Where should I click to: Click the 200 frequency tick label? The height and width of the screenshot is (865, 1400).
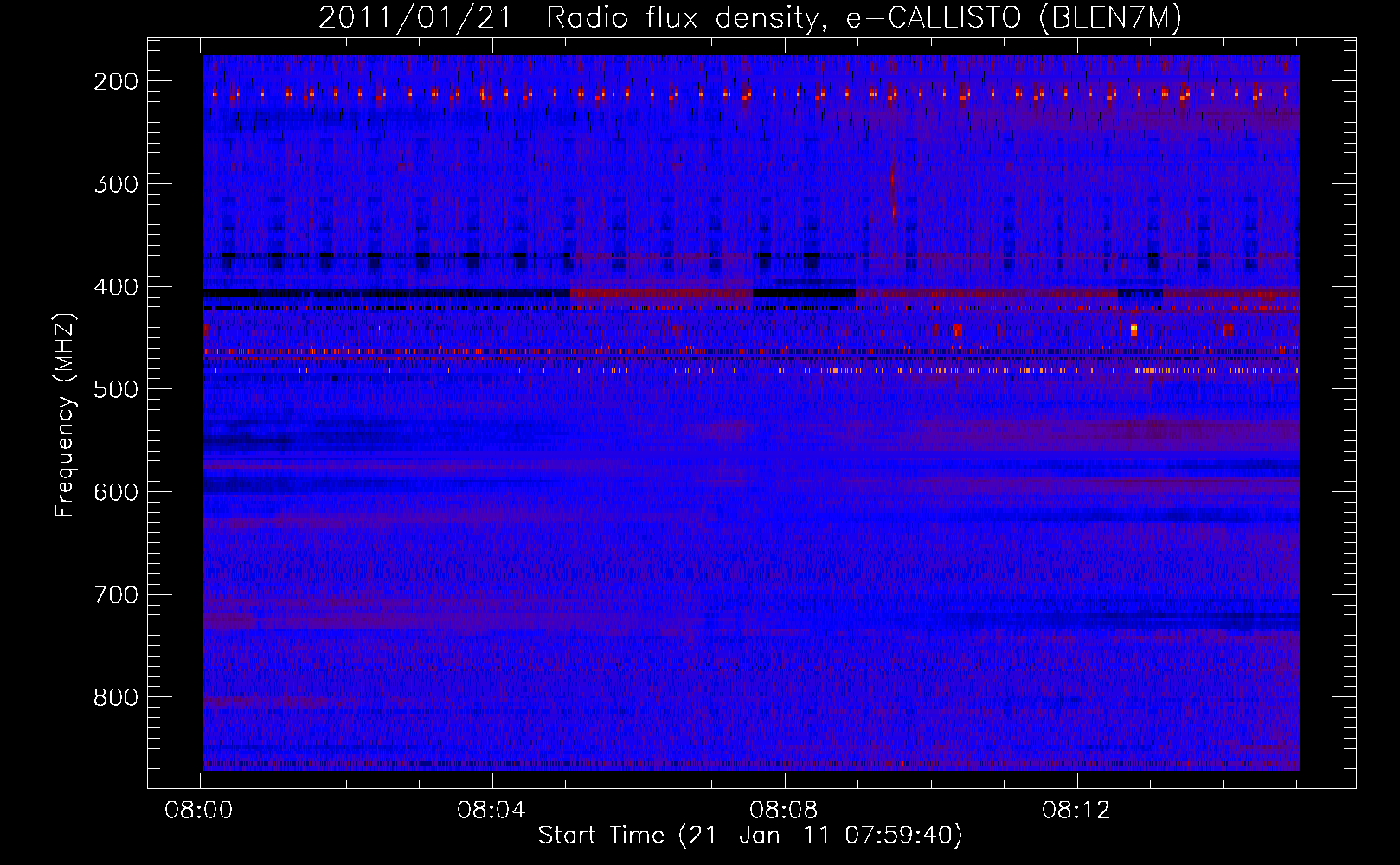coord(116,81)
